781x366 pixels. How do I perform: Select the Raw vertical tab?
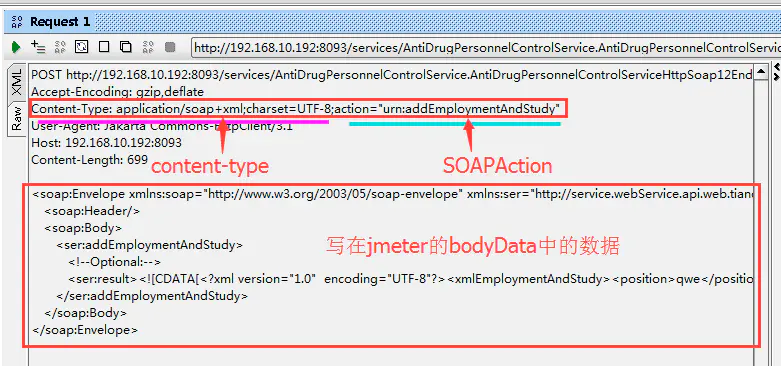(16, 118)
